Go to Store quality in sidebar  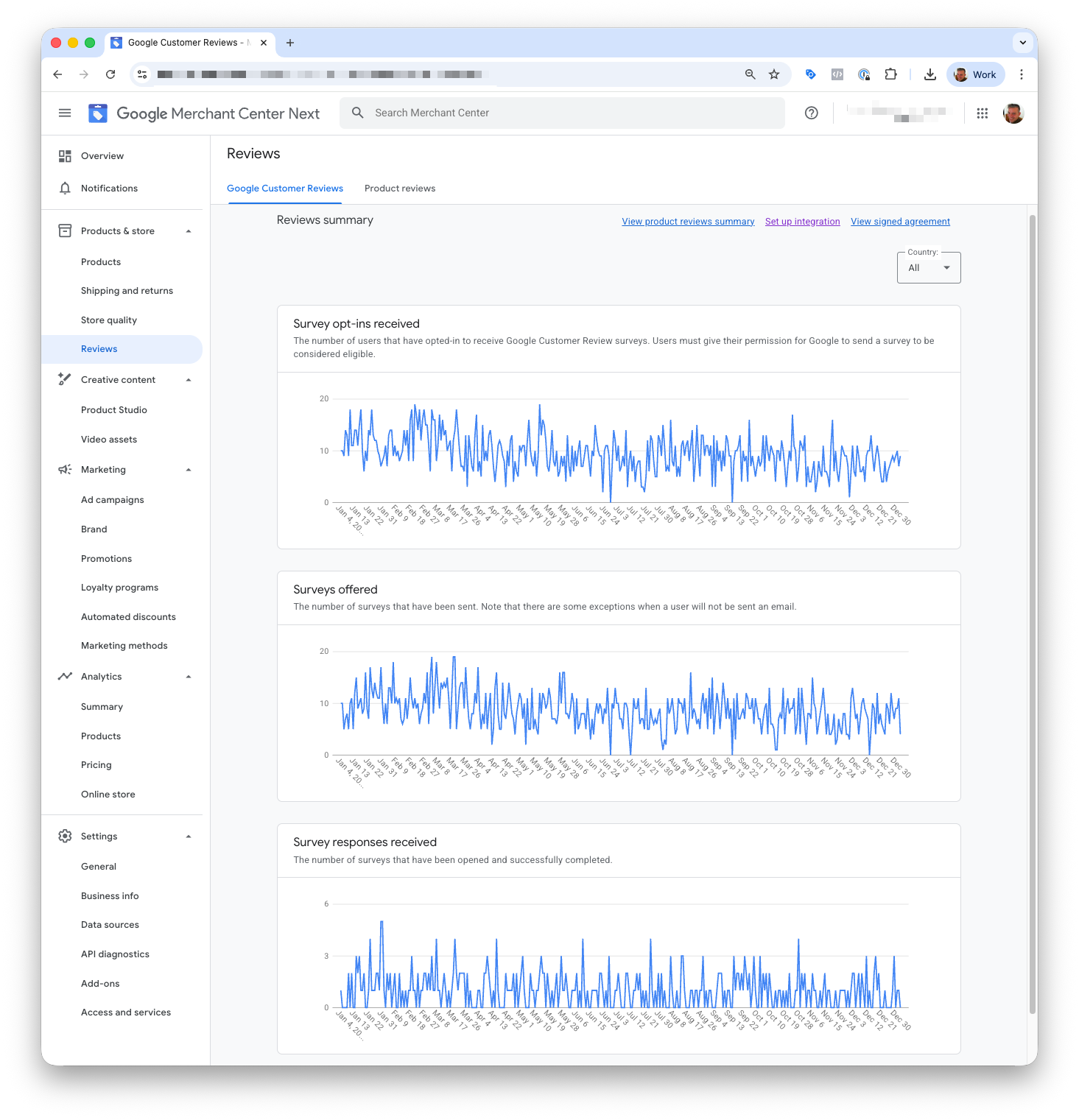click(x=109, y=320)
